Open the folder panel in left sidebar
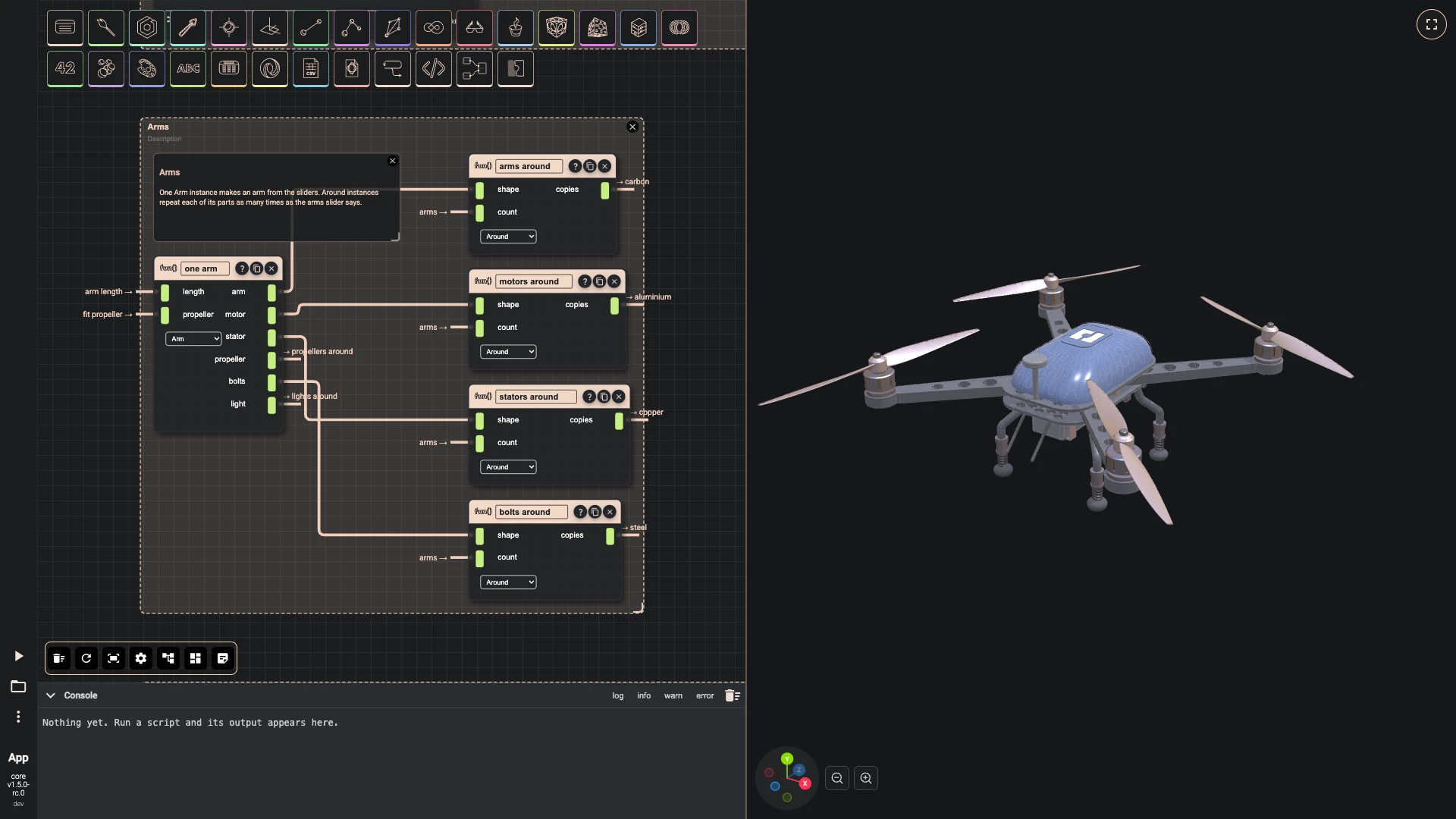Viewport: 1456px width, 819px height. [x=18, y=686]
